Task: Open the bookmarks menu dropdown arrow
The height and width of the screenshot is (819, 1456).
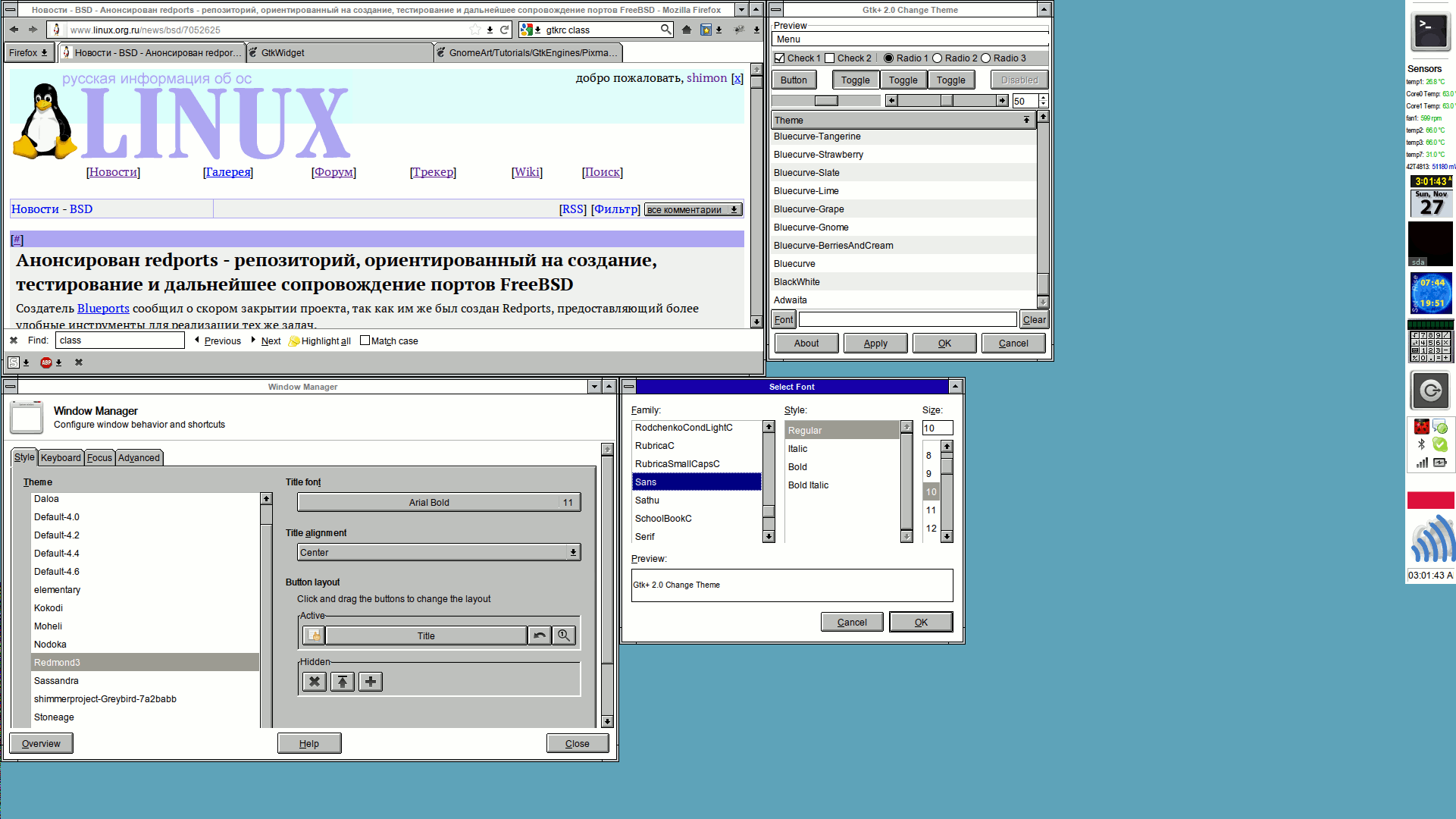Action: coord(719,30)
